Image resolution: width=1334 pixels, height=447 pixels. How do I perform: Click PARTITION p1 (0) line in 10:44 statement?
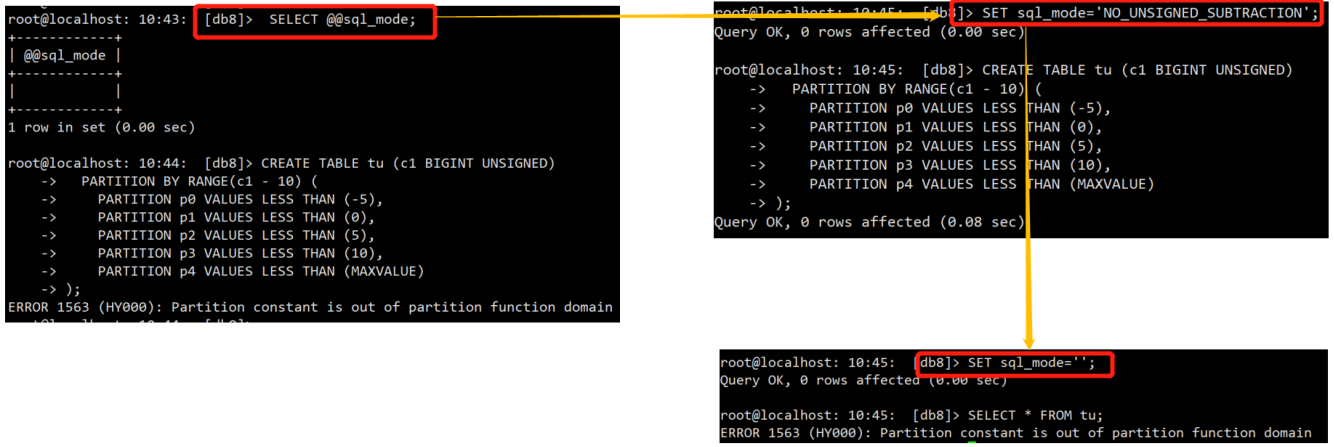[x=237, y=217]
